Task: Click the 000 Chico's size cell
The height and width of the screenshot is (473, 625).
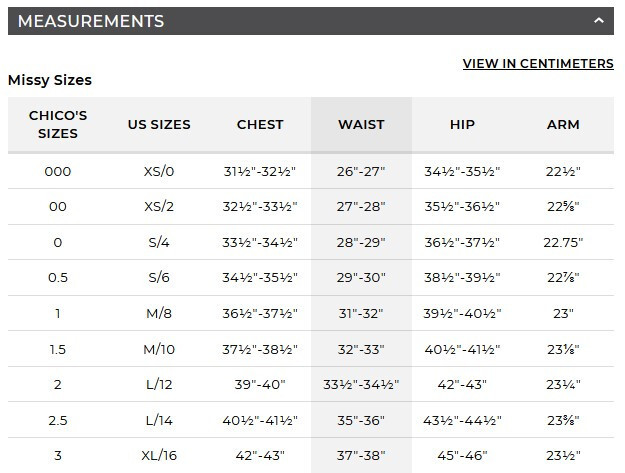Action: (x=58, y=171)
